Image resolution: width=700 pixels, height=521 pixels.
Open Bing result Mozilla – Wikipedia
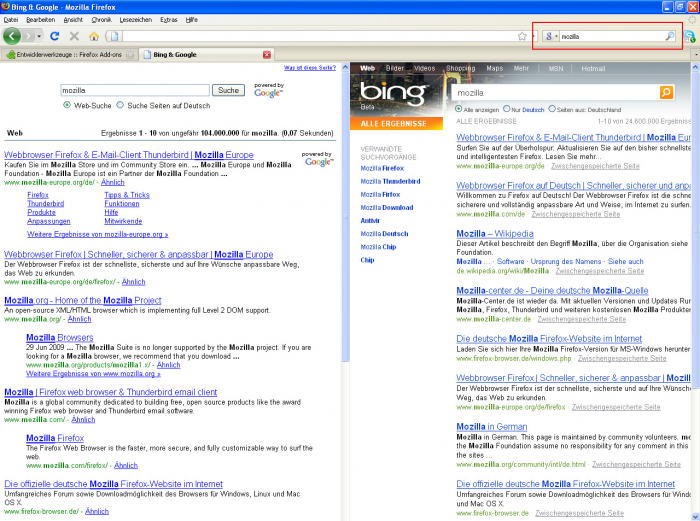pos(495,233)
